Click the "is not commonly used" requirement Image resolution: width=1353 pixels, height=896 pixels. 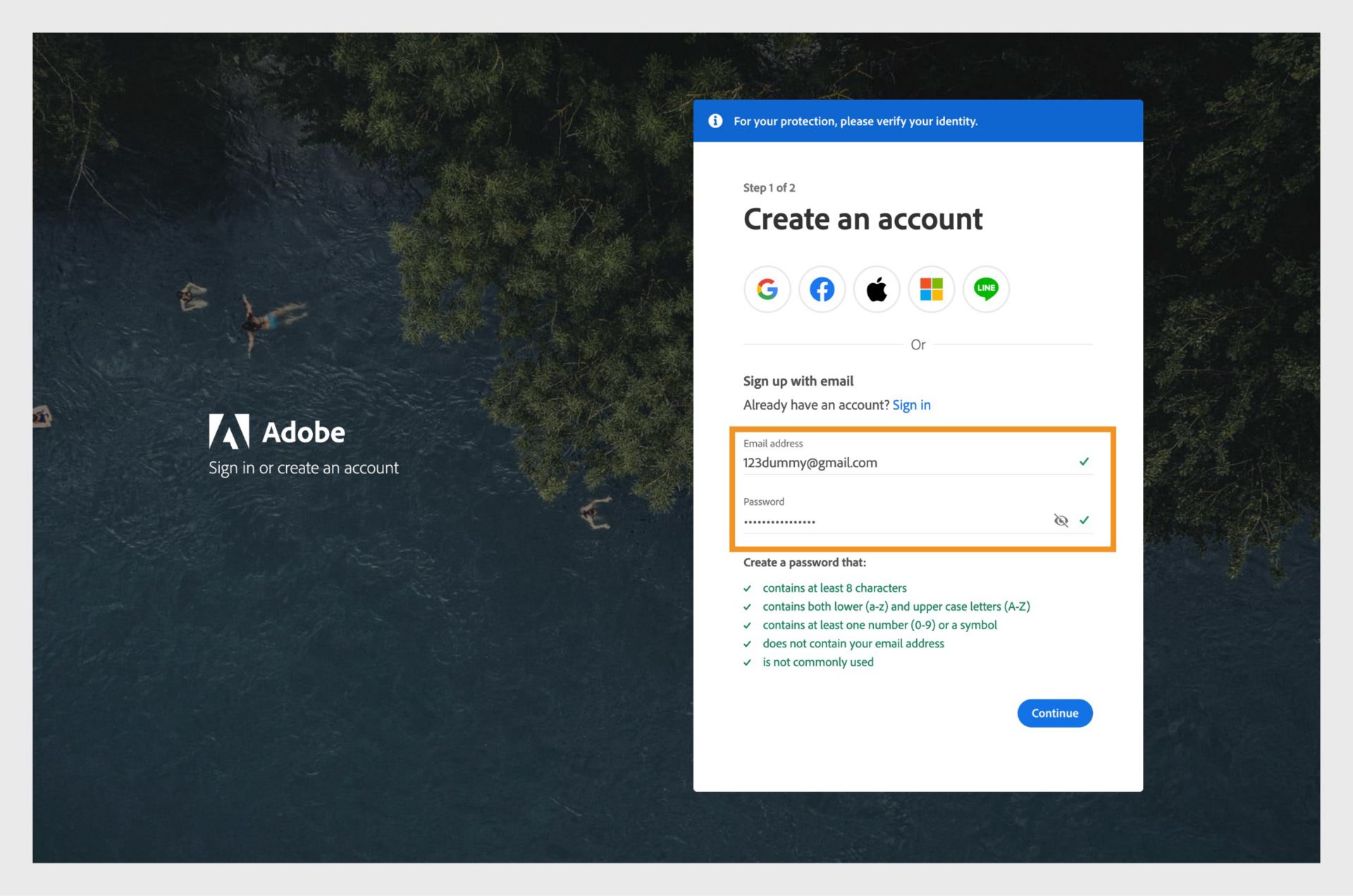[x=817, y=662]
